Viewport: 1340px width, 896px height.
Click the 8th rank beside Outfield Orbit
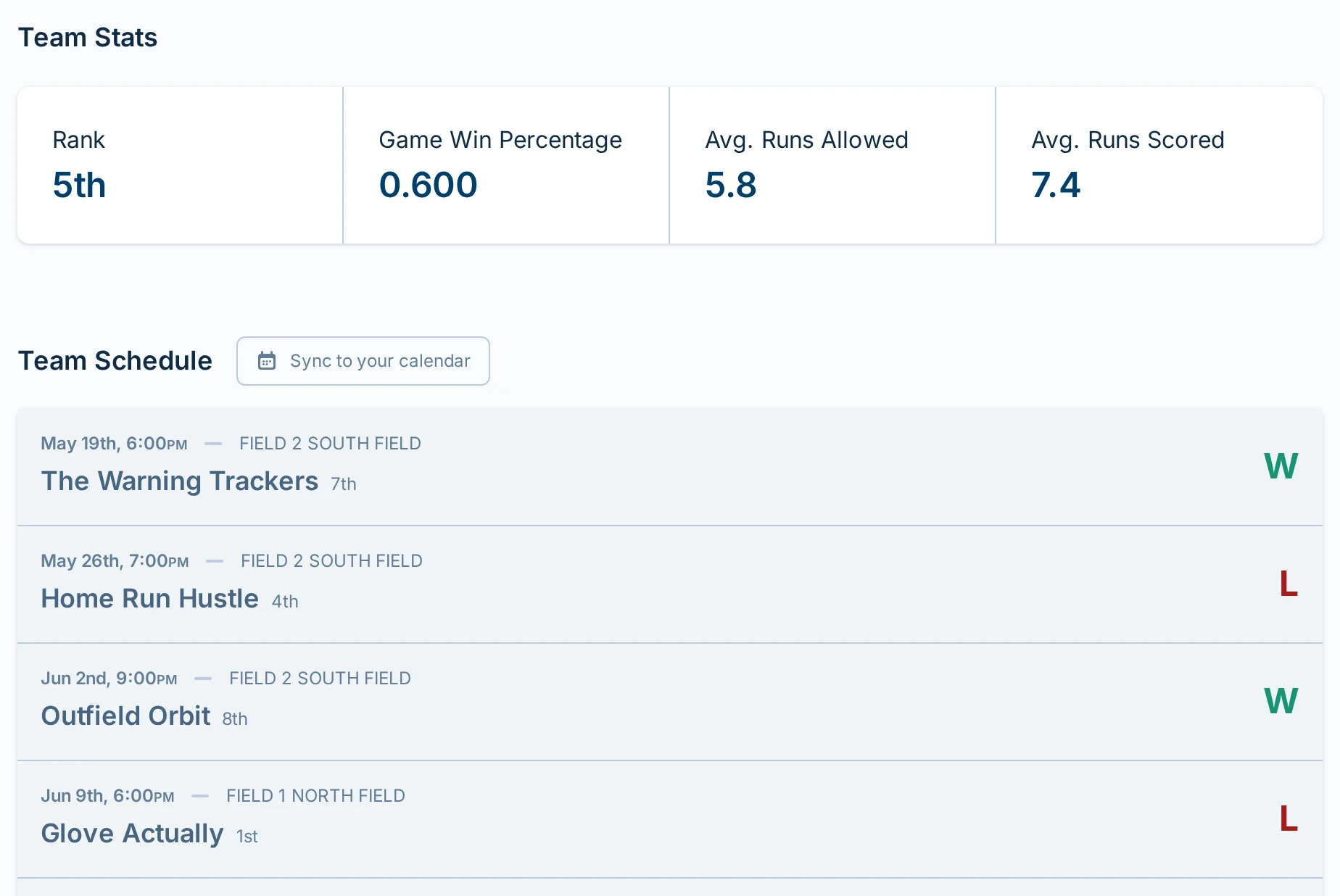tap(235, 719)
